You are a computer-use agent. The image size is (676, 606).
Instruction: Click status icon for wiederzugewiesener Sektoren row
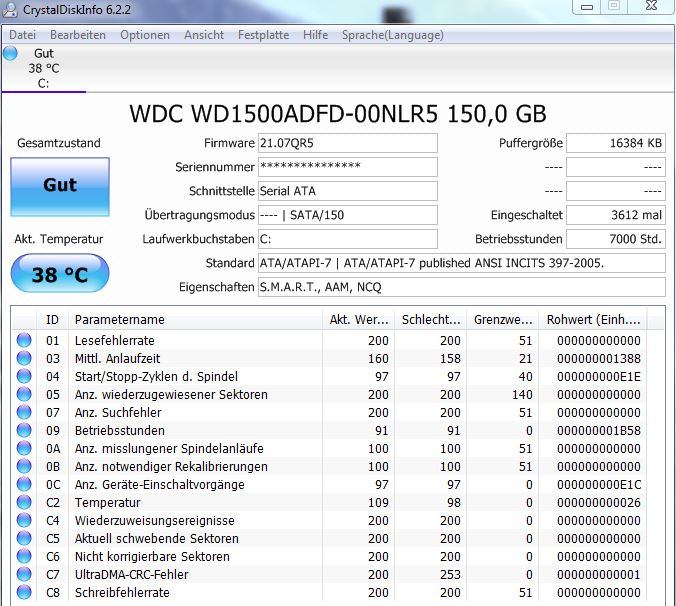click(24, 394)
